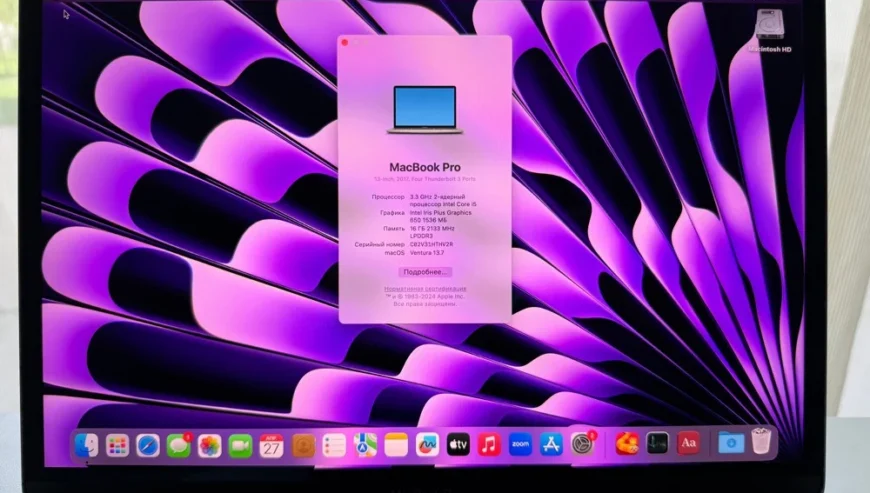Viewport: 870px width, 493px height.
Task: Open System Settings with update badge
Action: [x=582, y=444]
